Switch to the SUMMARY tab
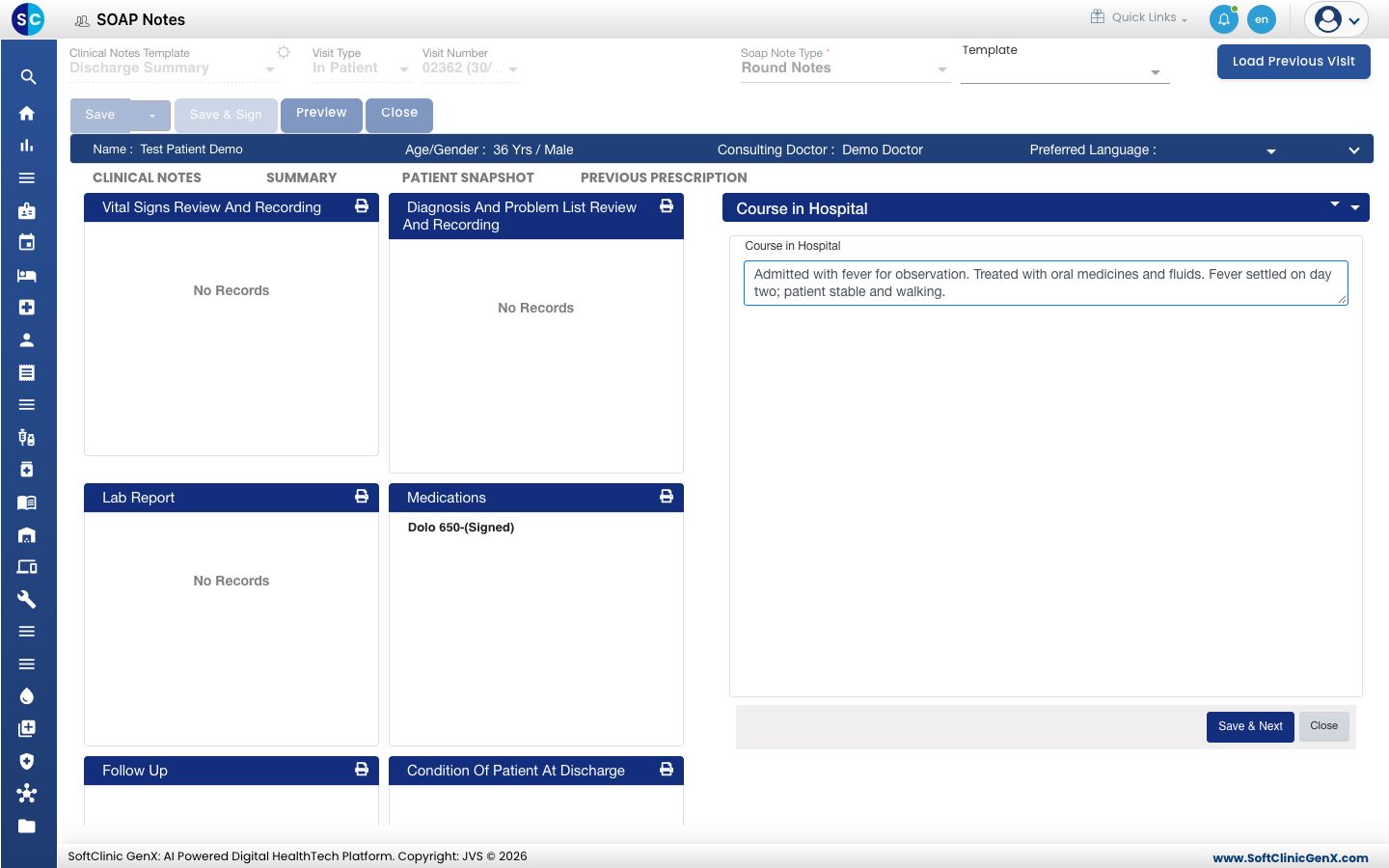Screen dimensions: 1389x868 click(302, 177)
